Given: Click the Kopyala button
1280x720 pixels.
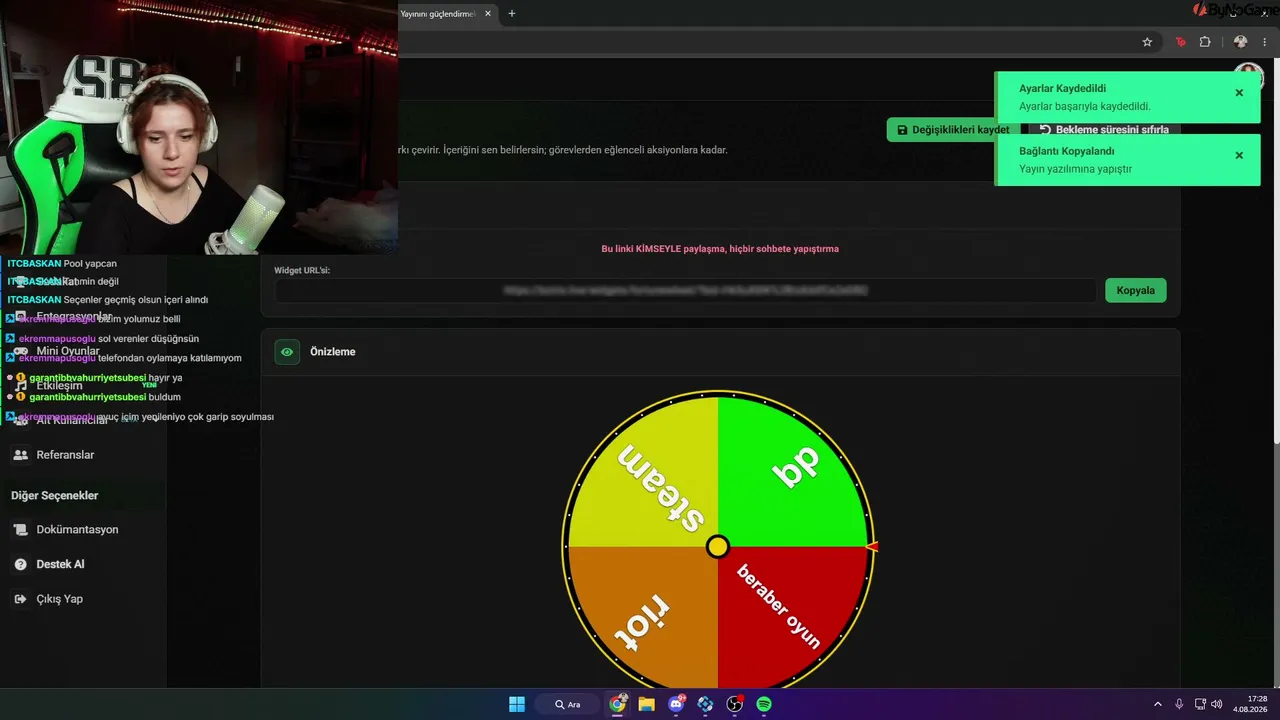Looking at the screenshot, I should [1135, 290].
